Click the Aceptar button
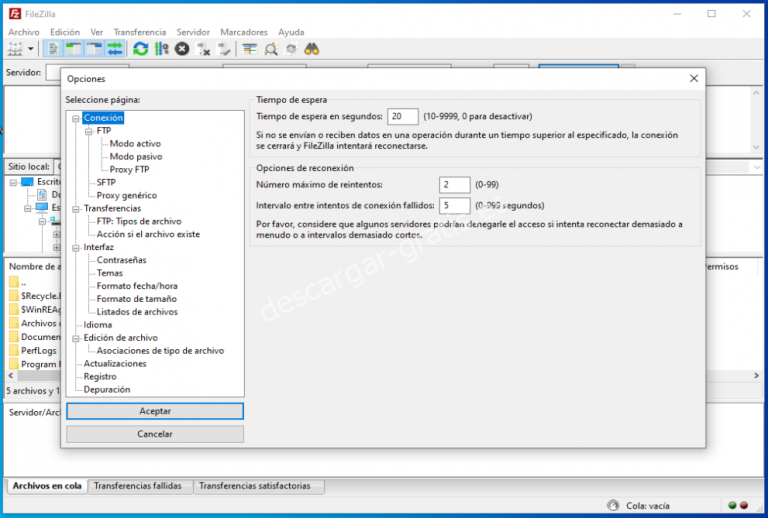 [x=155, y=411]
